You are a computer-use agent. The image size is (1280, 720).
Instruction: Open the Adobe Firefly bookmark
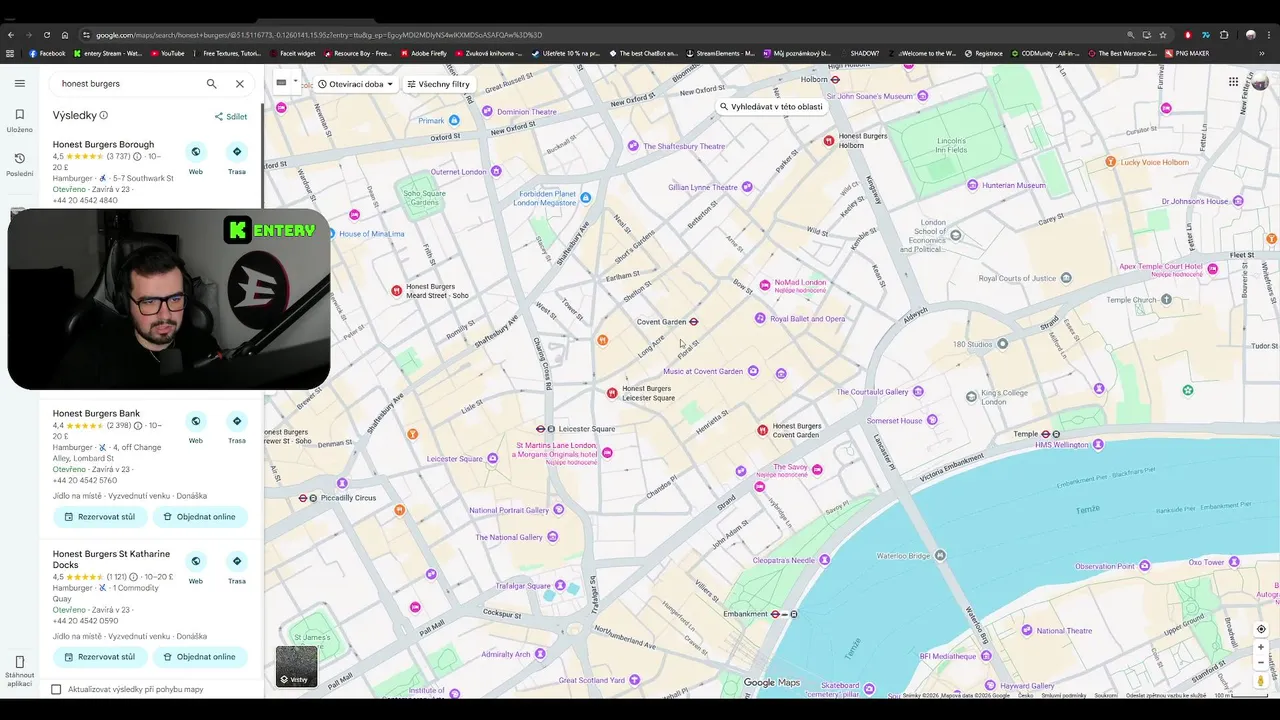[x=424, y=54]
